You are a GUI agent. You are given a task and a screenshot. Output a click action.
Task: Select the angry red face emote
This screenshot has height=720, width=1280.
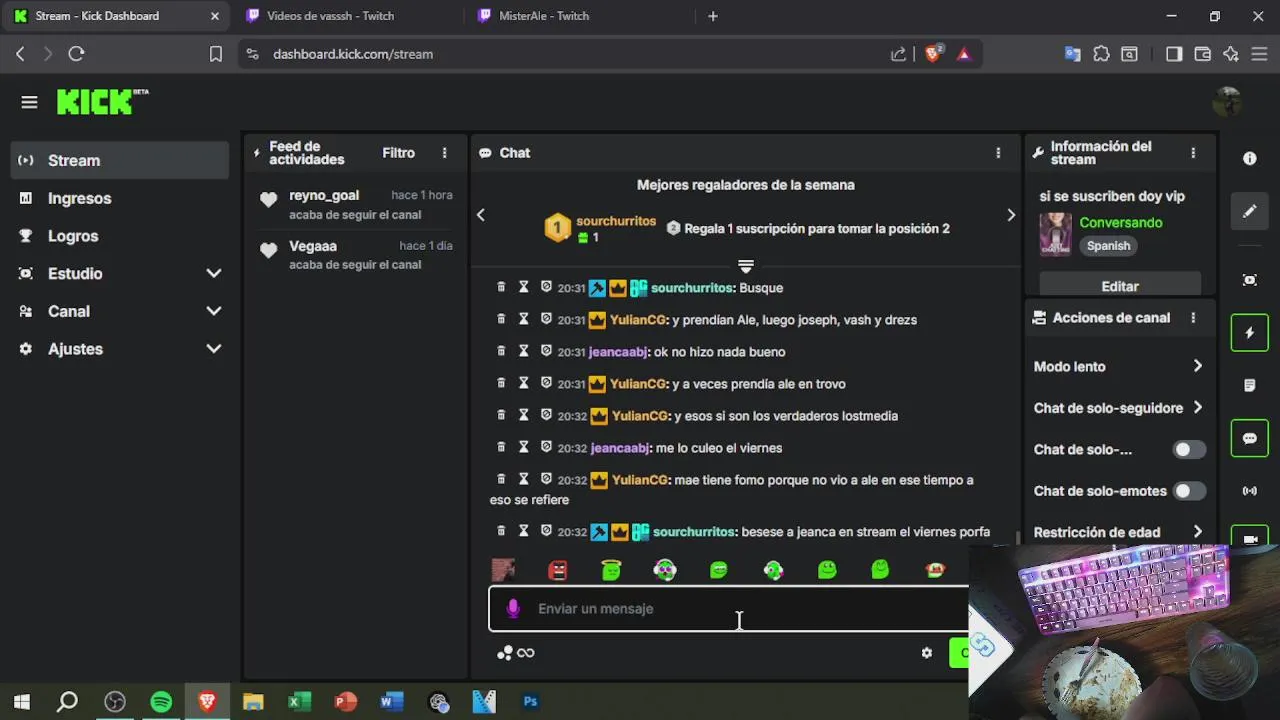pos(557,570)
